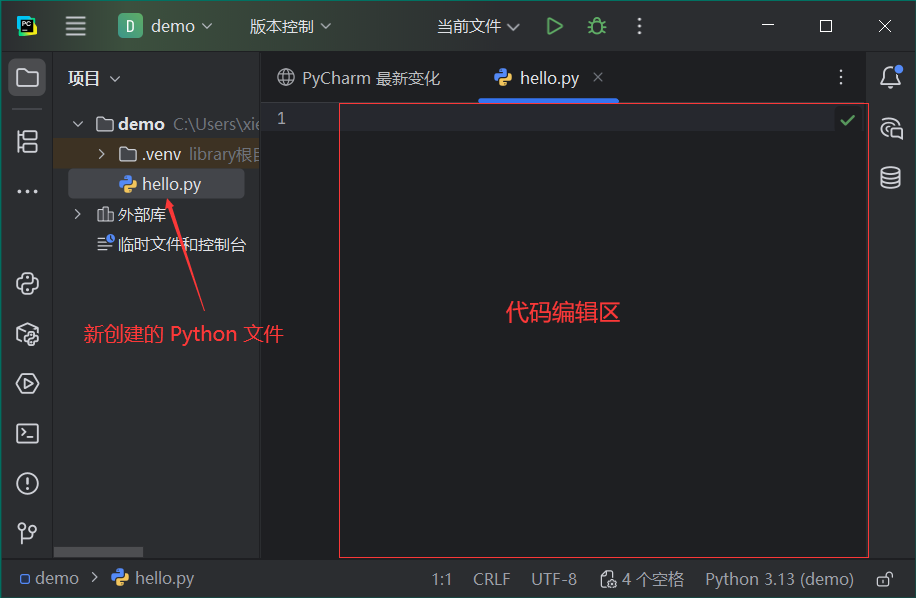The height and width of the screenshot is (598, 916).
Task: Click demo in the breadcrumb bar
Action: tap(50, 579)
